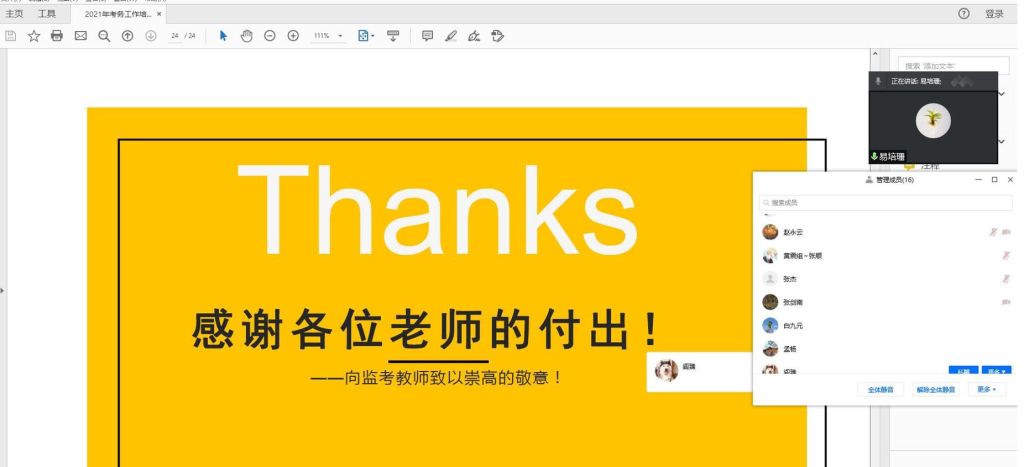Select the highlighter pen tool
Screen dimensions: 1024x467
click(451, 36)
